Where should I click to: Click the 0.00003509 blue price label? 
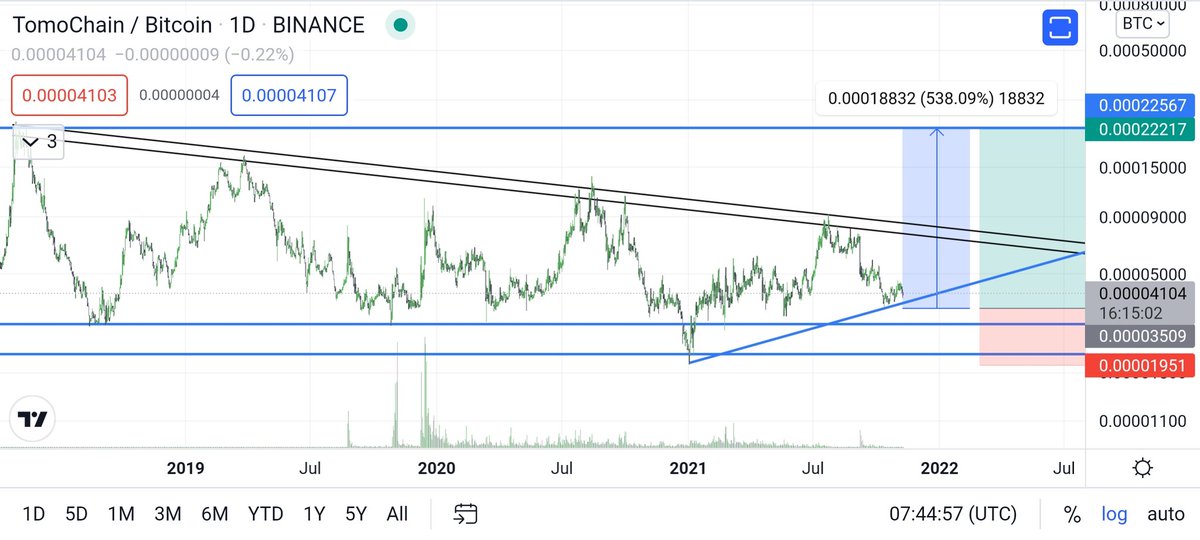pyautogui.click(x=1141, y=335)
